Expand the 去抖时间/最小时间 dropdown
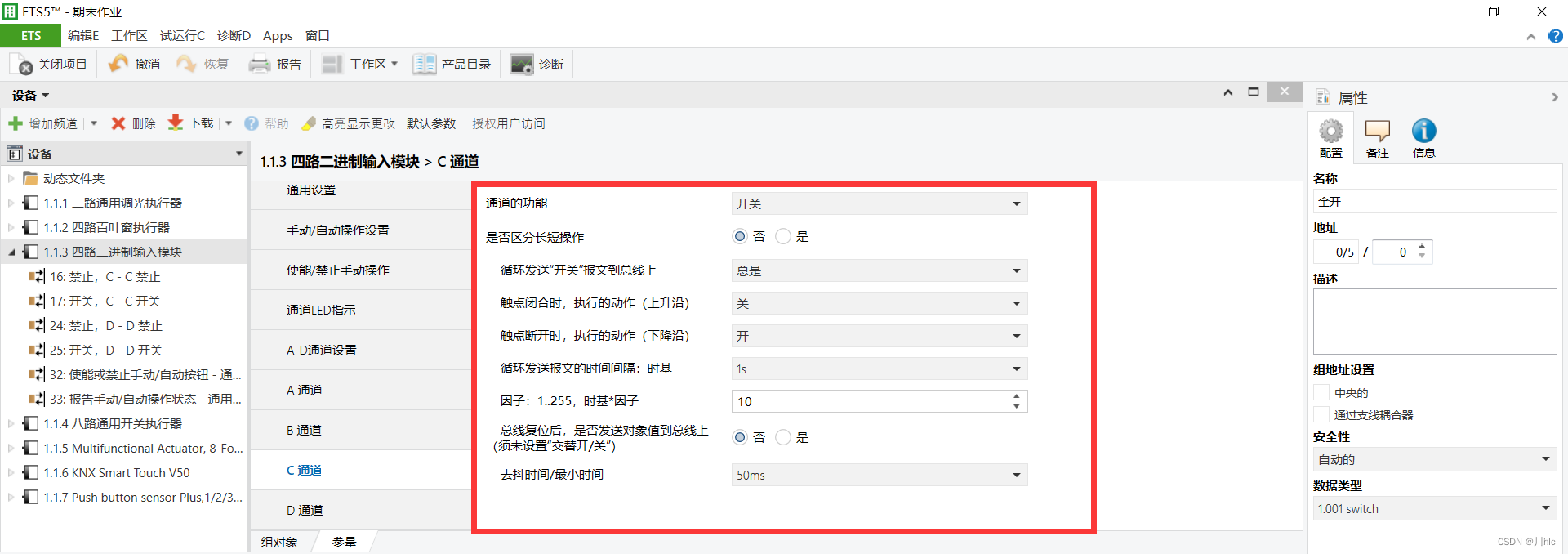This screenshot has width=1568, height=554. click(879, 475)
